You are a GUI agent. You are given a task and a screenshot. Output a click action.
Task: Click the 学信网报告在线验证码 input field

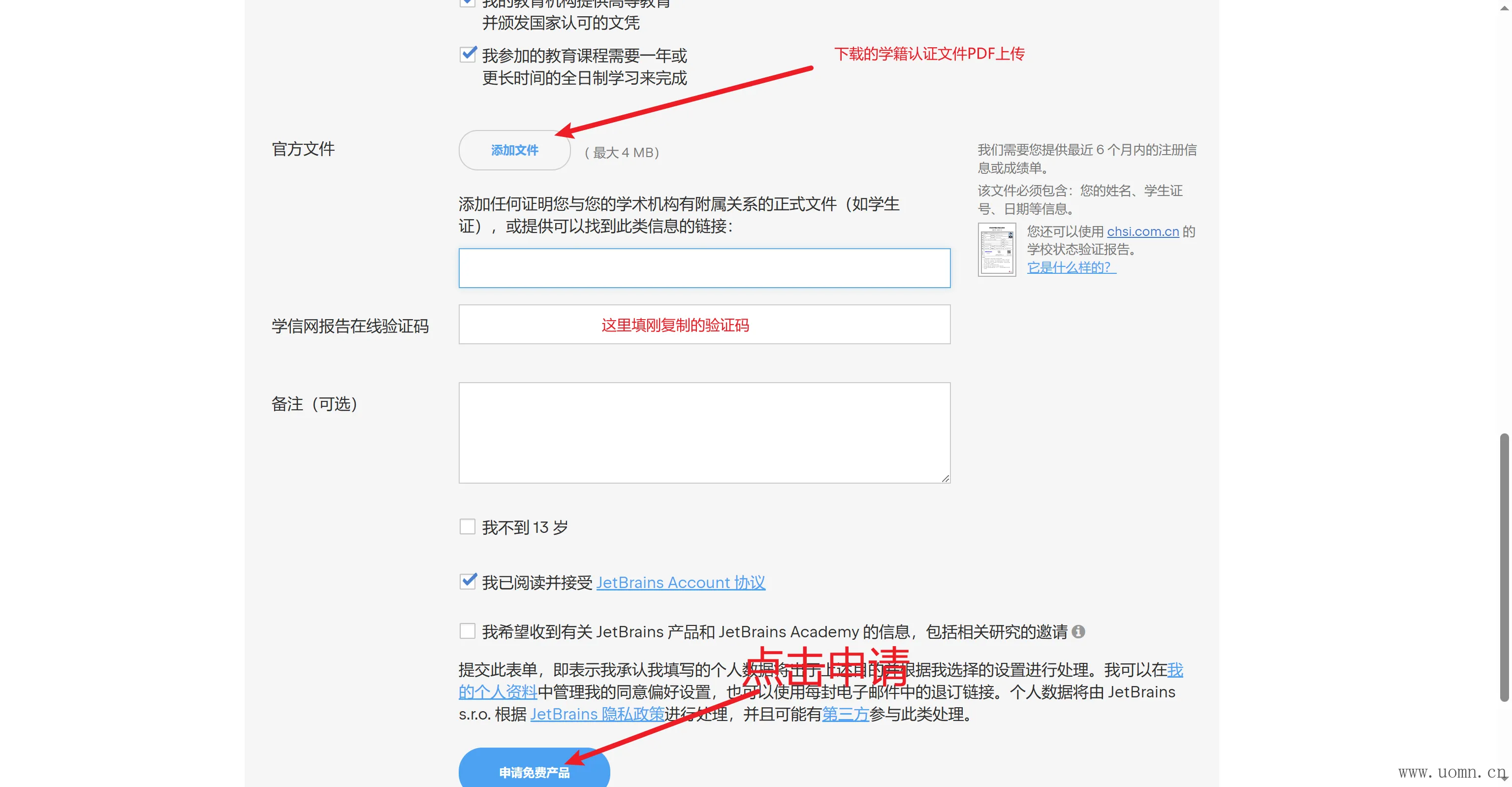pyautogui.click(x=704, y=324)
